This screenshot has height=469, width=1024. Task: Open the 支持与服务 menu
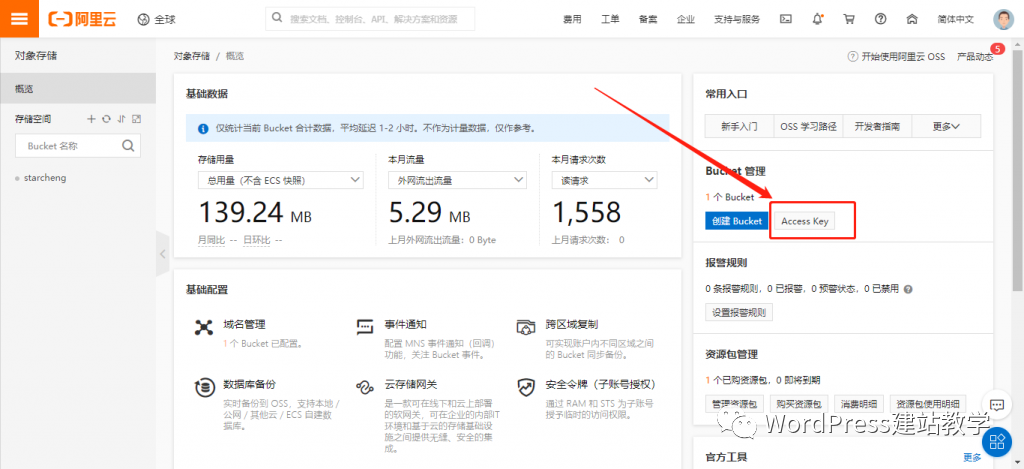tap(737, 20)
